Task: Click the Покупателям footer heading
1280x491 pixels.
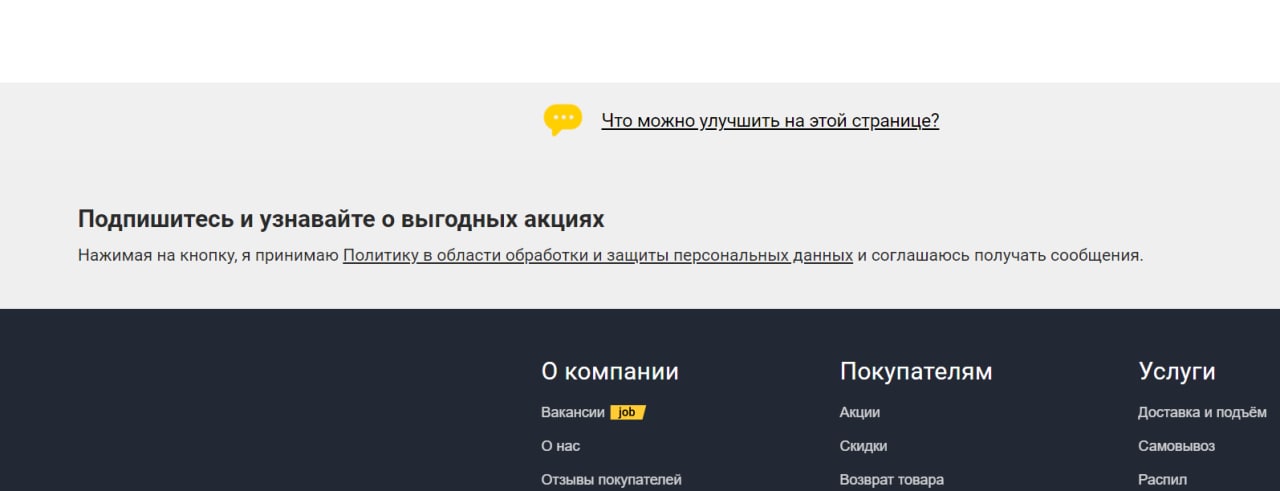Action: 916,371
